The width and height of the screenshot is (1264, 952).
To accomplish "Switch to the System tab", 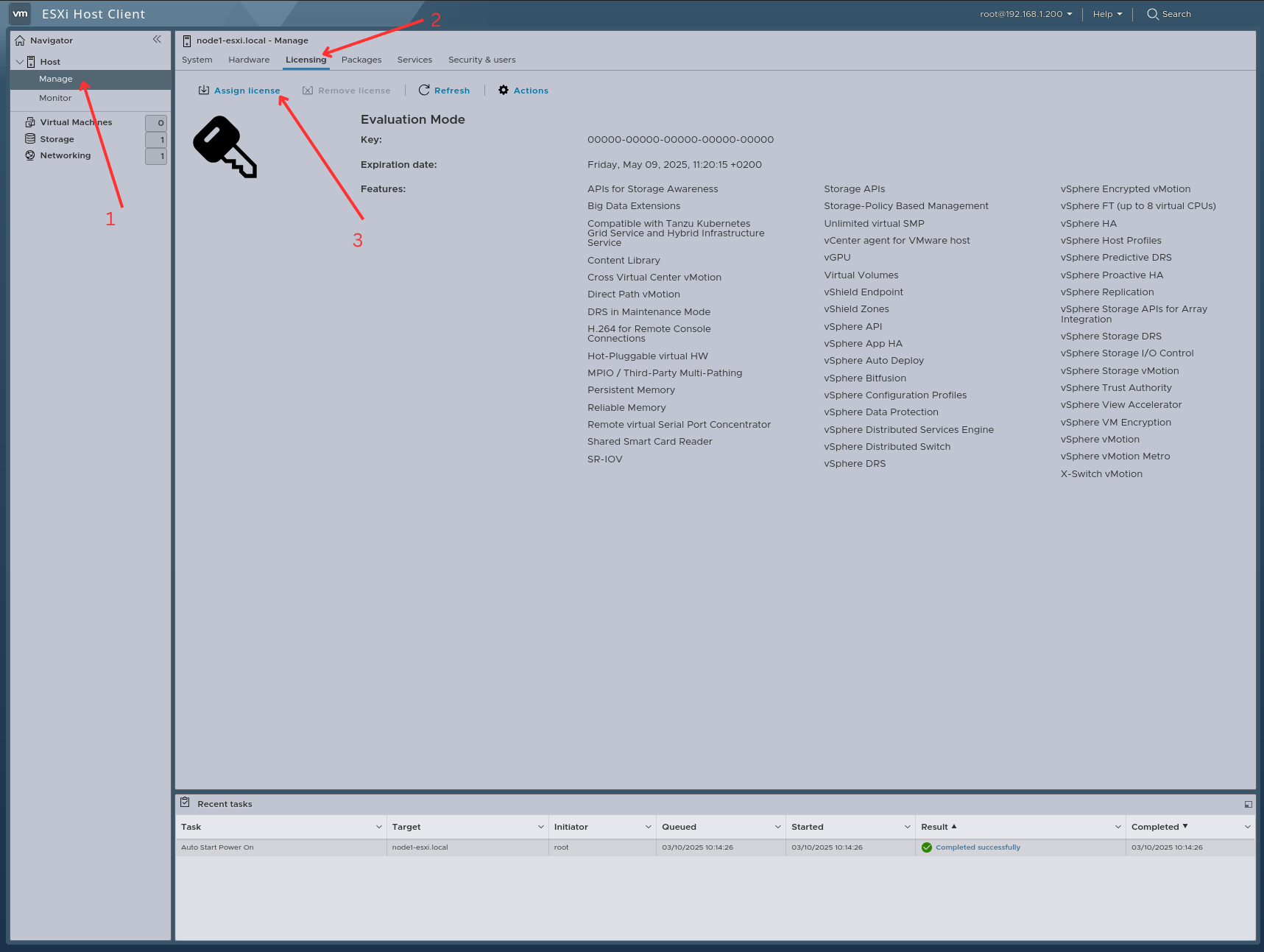I will tap(197, 60).
